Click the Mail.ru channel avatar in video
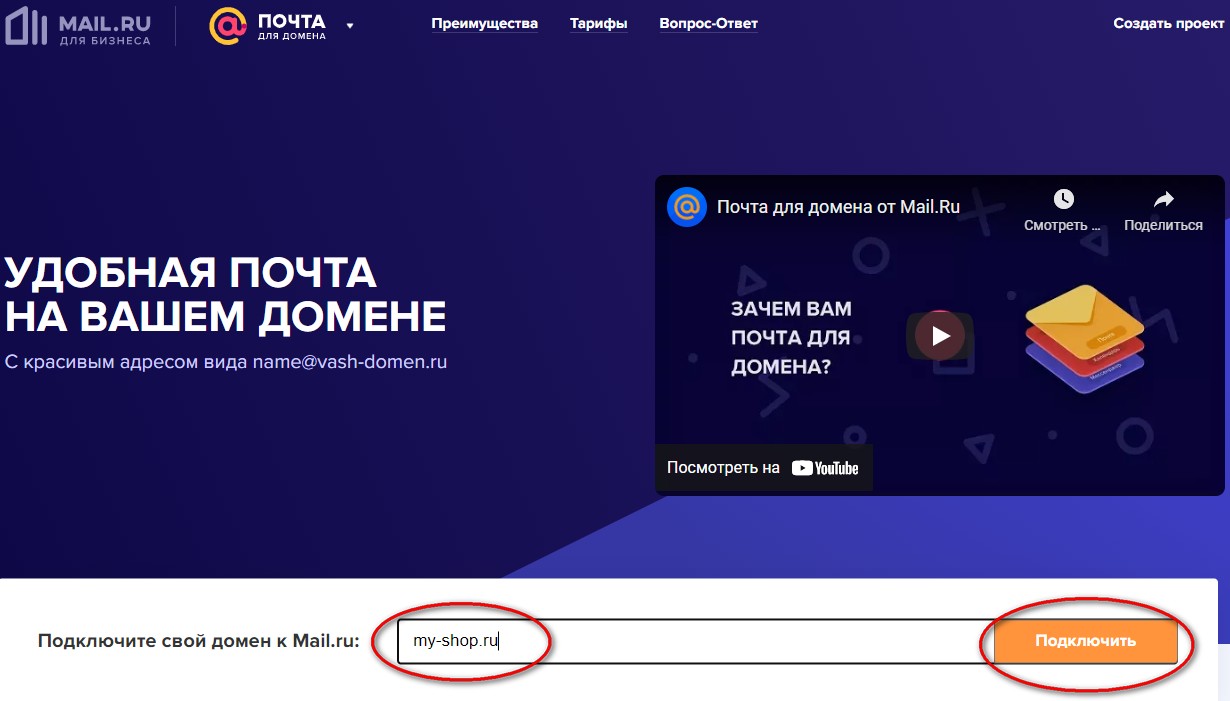The height and width of the screenshot is (701, 1230). pyautogui.click(x=687, y=207)
